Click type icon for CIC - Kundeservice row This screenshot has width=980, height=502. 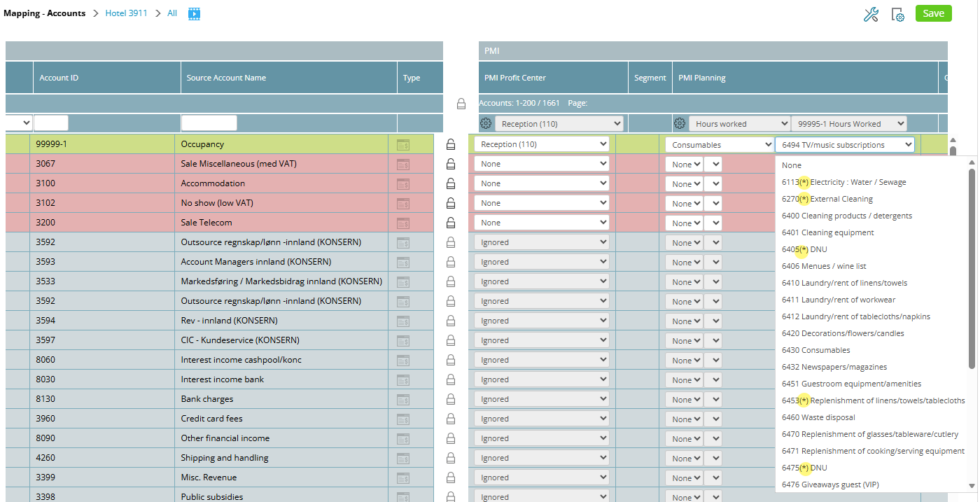pyautogui.click(x=403, y=340)
